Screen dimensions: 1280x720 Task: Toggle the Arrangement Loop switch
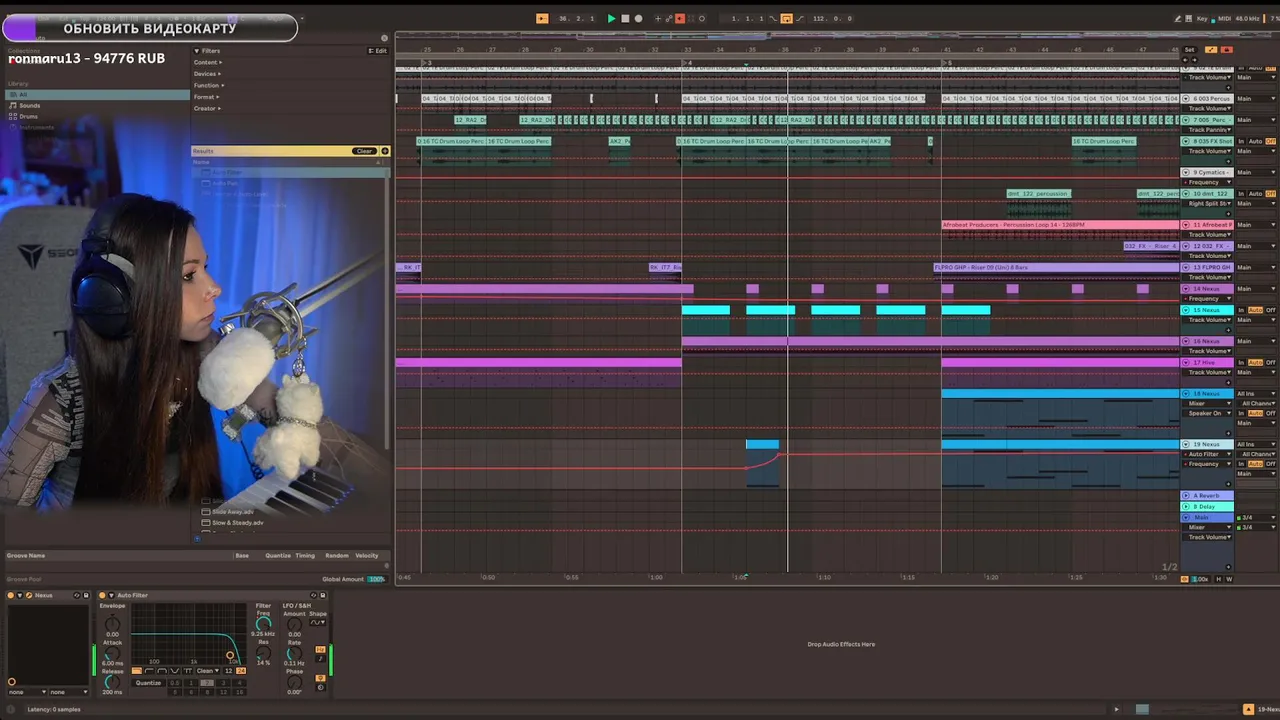tap(787, 18)
